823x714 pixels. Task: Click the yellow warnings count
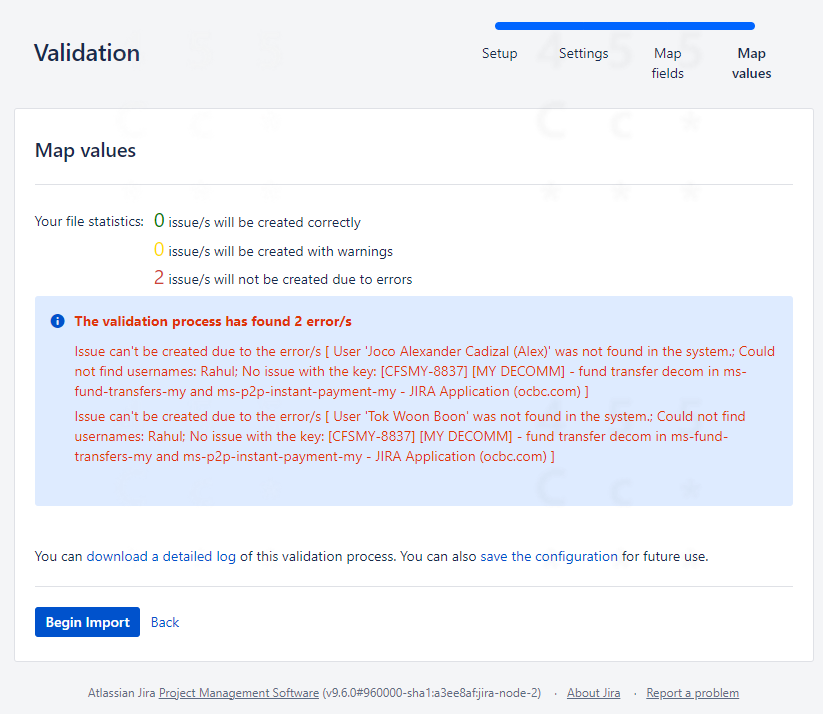(159, 249)
